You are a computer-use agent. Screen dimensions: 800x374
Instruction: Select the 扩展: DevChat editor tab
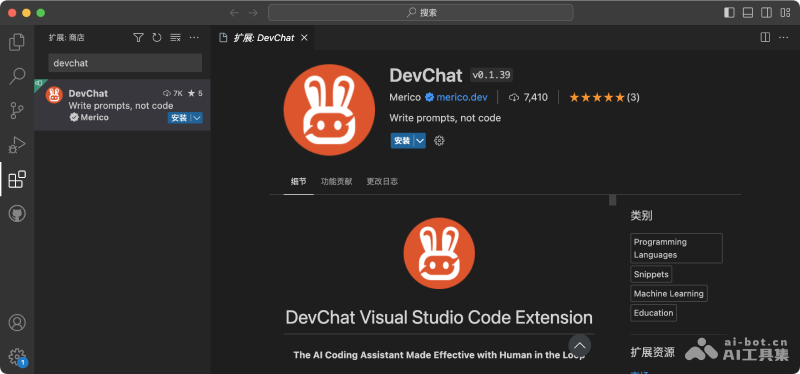click(x=263, y=38)
